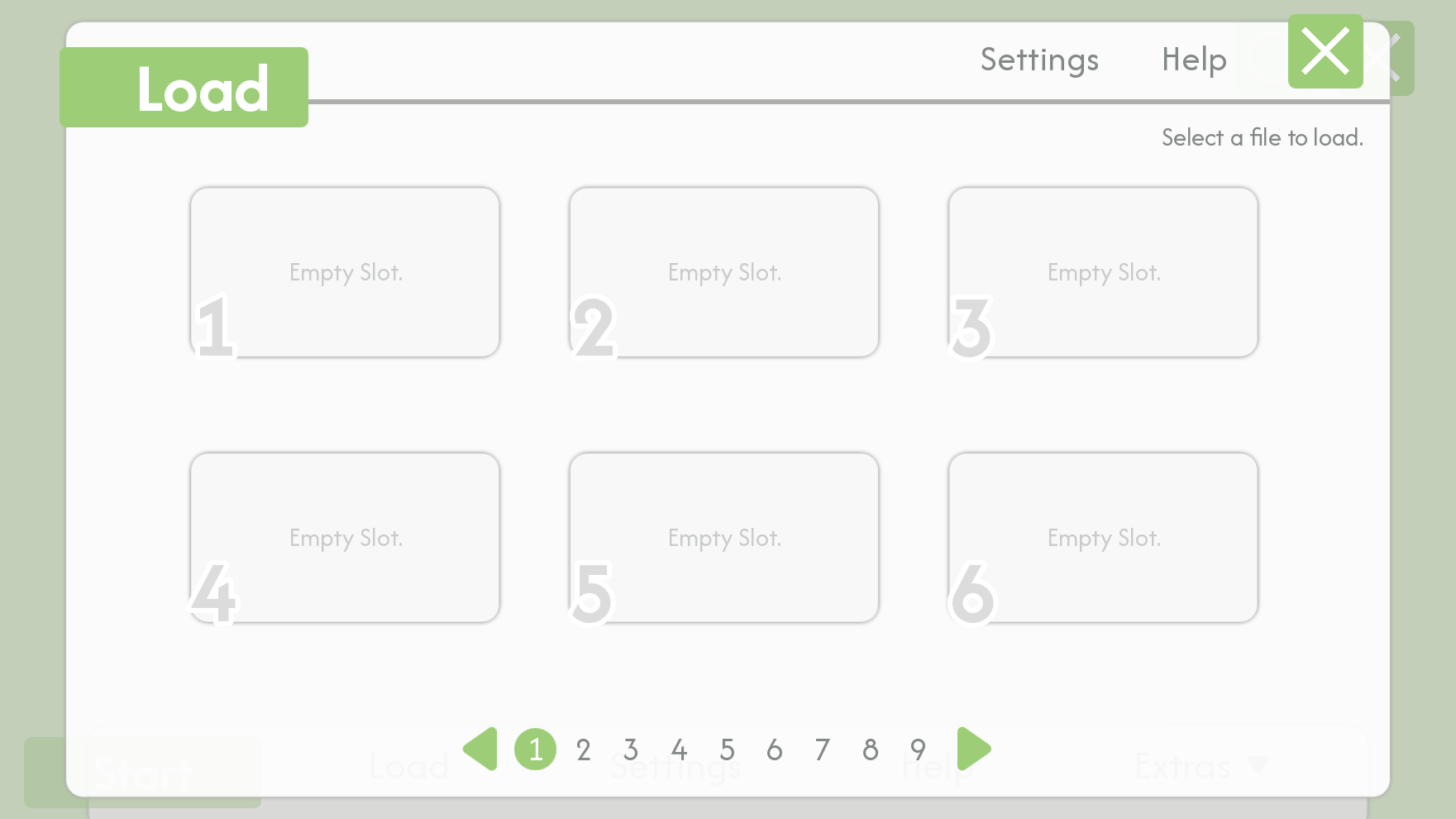The height and width of the screenshot is (819, 1456).
Task: Go to save page 8
Action: (x=870, y=750)
